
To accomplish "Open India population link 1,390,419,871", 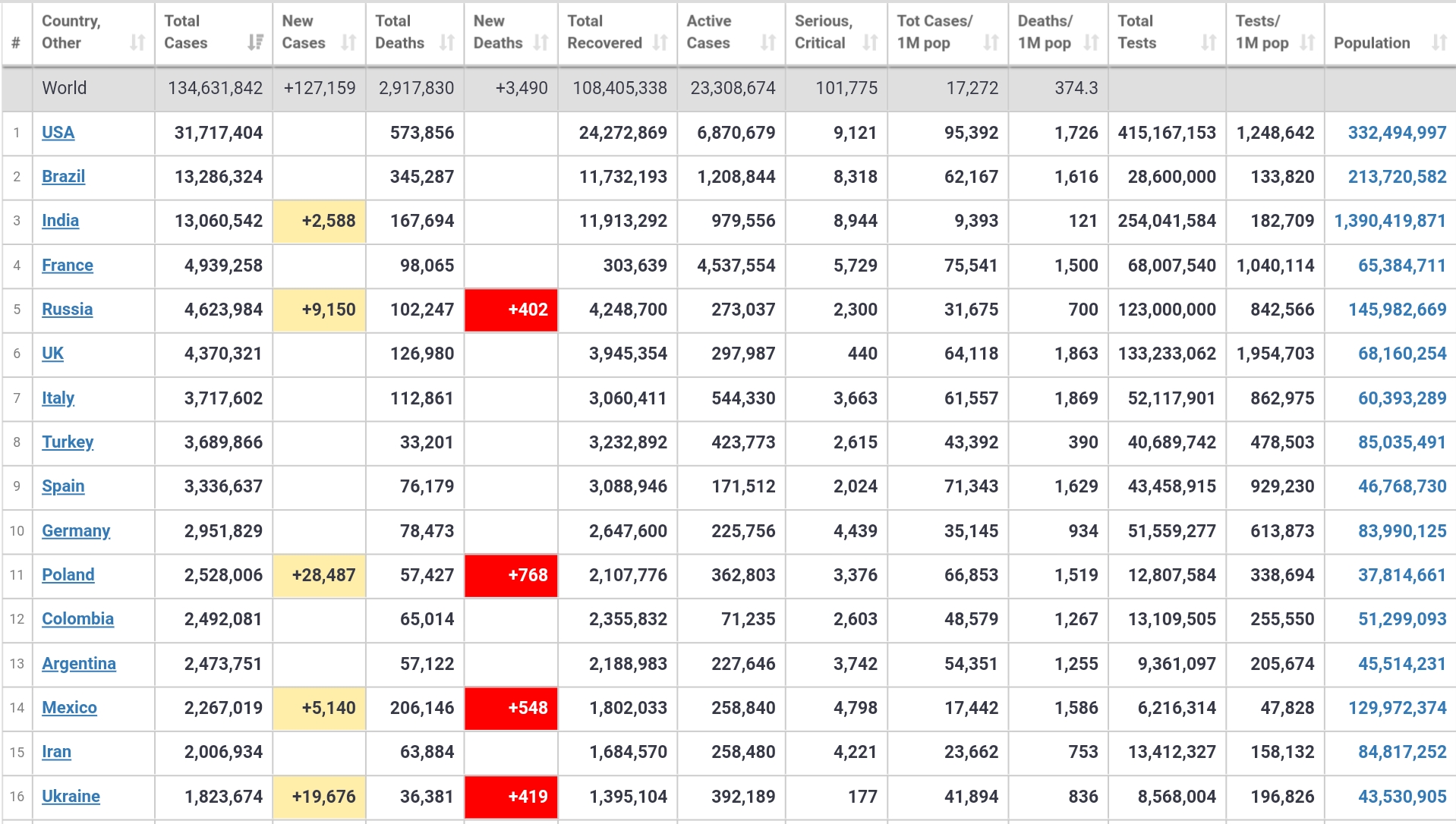I will tap(1390, 221).
